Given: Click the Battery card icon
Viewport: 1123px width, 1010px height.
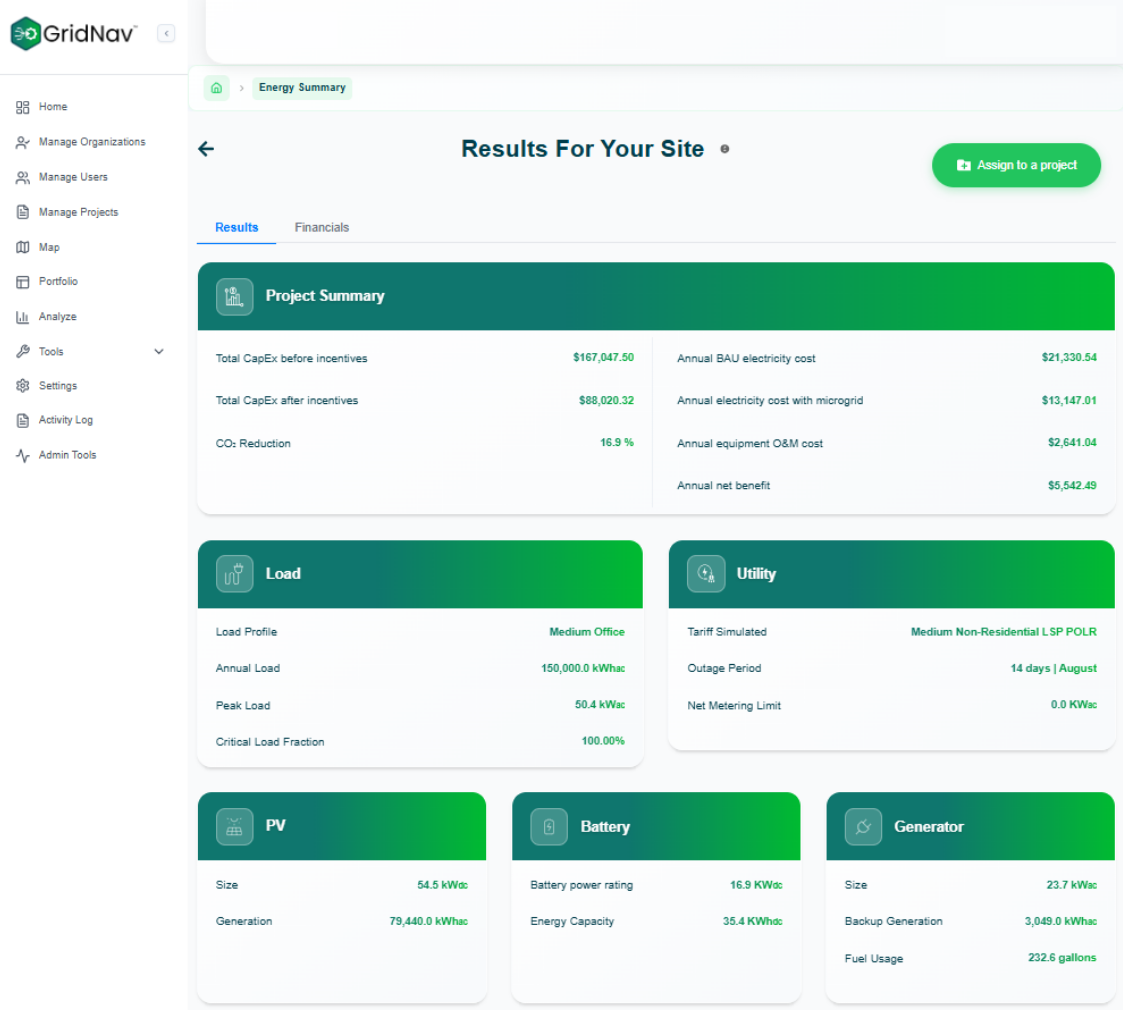Looking at the screenshot, I should (549, 827).
